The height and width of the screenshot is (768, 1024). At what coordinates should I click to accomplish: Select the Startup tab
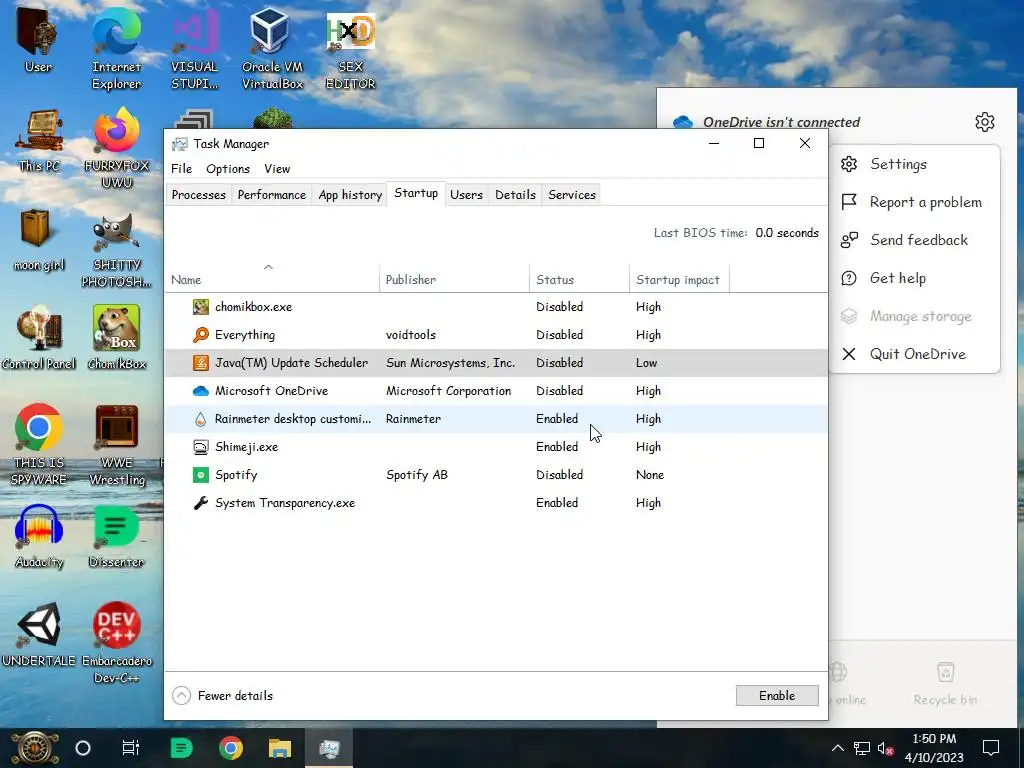[x=416, y=193]
